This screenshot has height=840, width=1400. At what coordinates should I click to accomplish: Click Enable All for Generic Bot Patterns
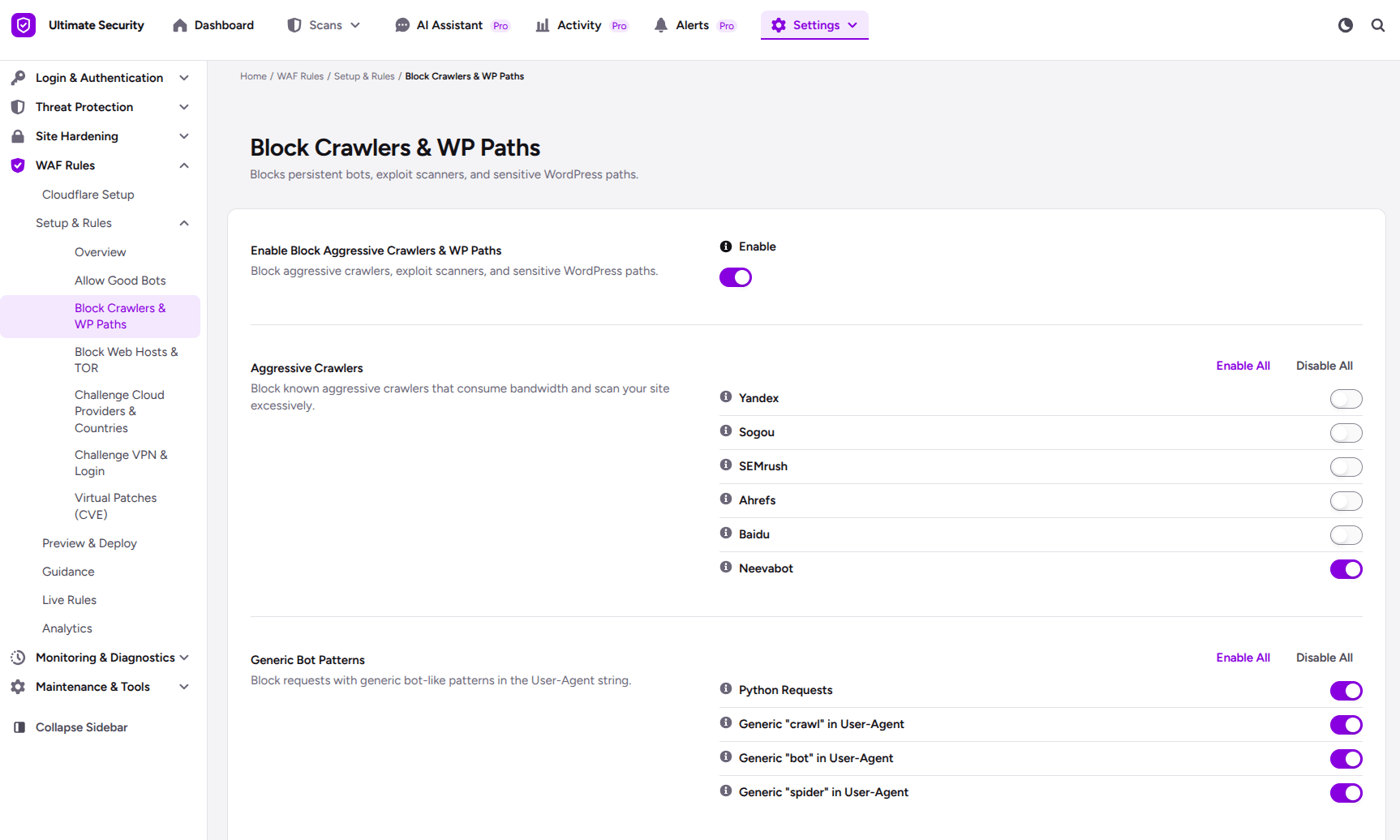[x=1243, y=658]
